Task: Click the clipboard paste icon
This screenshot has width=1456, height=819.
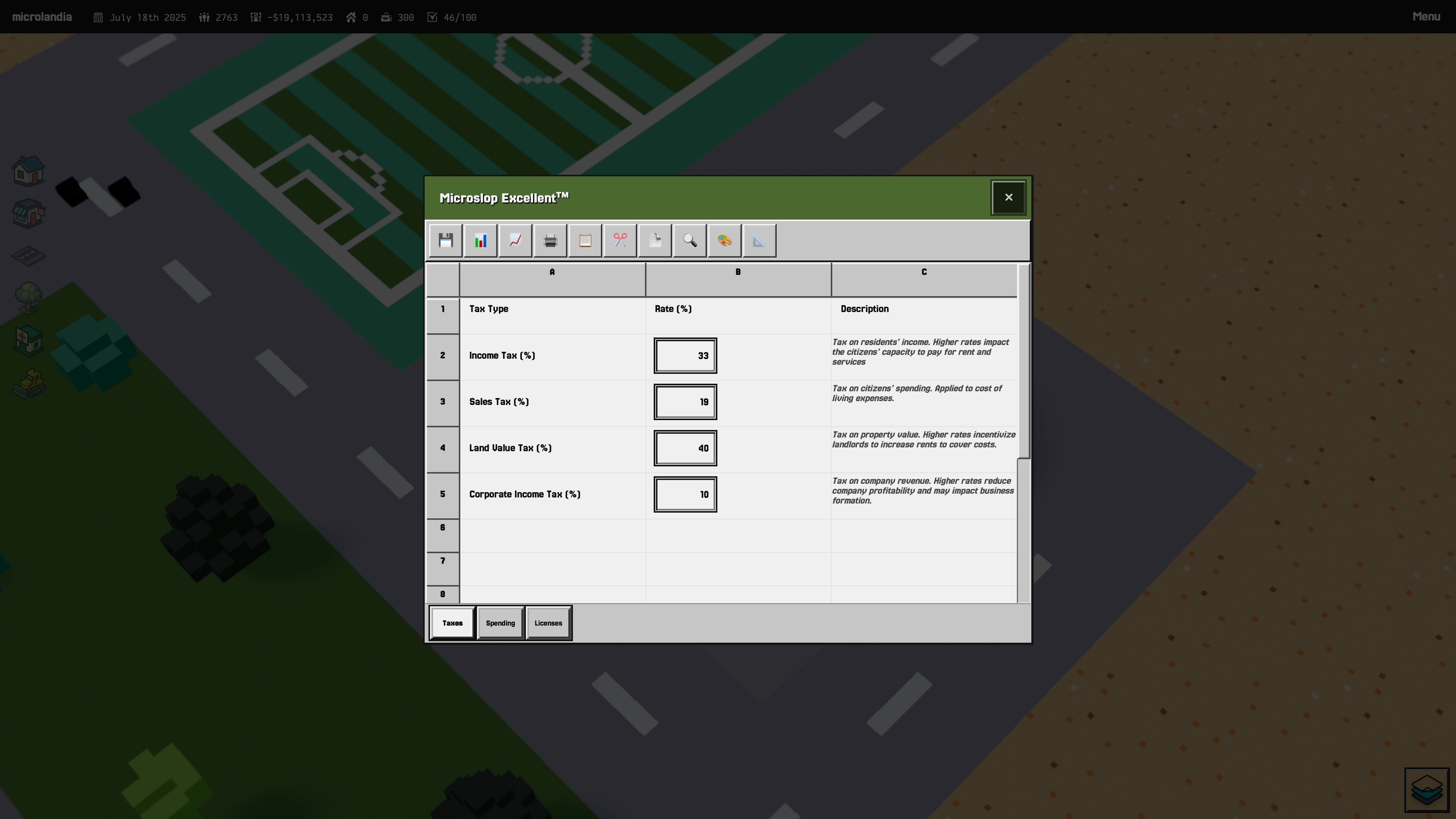Action: [x=585, y=241]
